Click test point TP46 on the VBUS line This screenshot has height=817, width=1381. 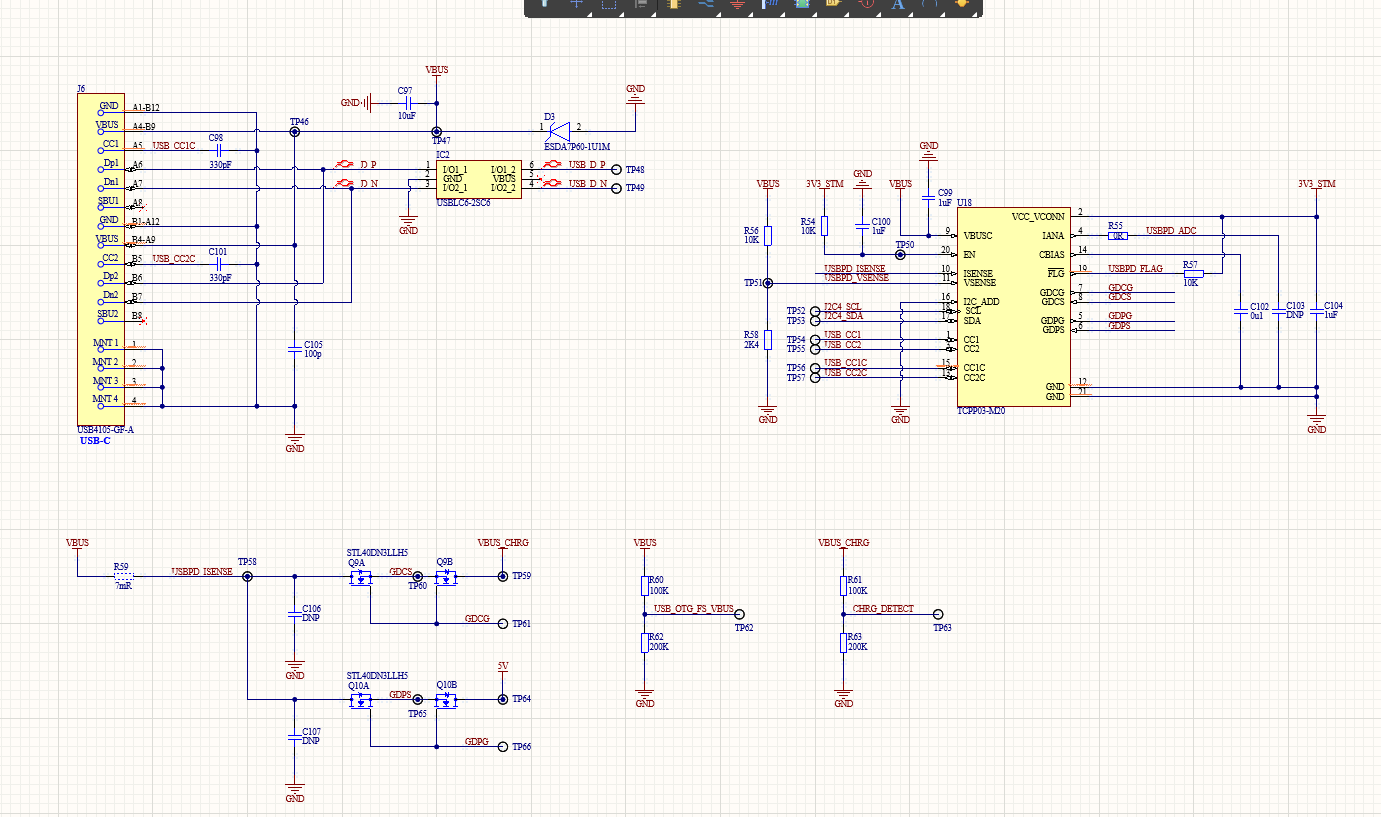pos(294,131)
